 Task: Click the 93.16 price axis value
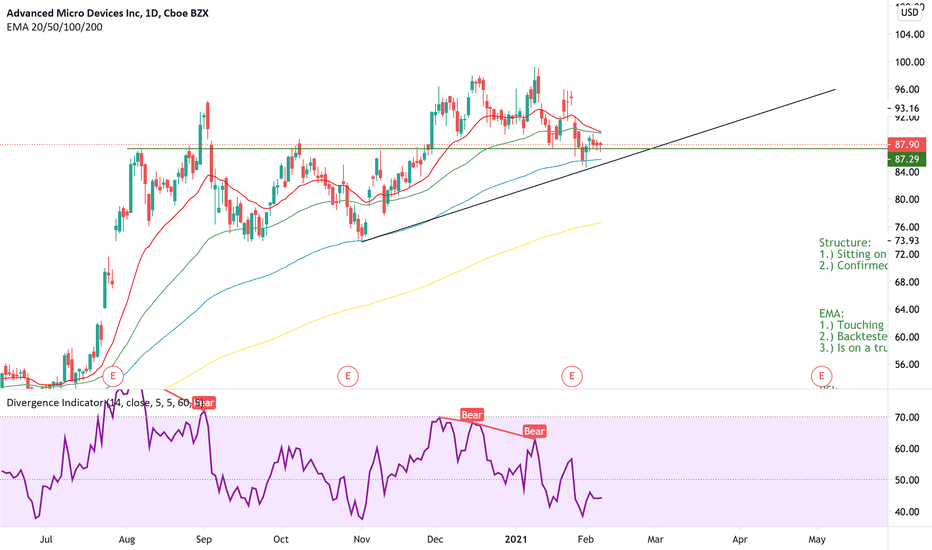907,108
